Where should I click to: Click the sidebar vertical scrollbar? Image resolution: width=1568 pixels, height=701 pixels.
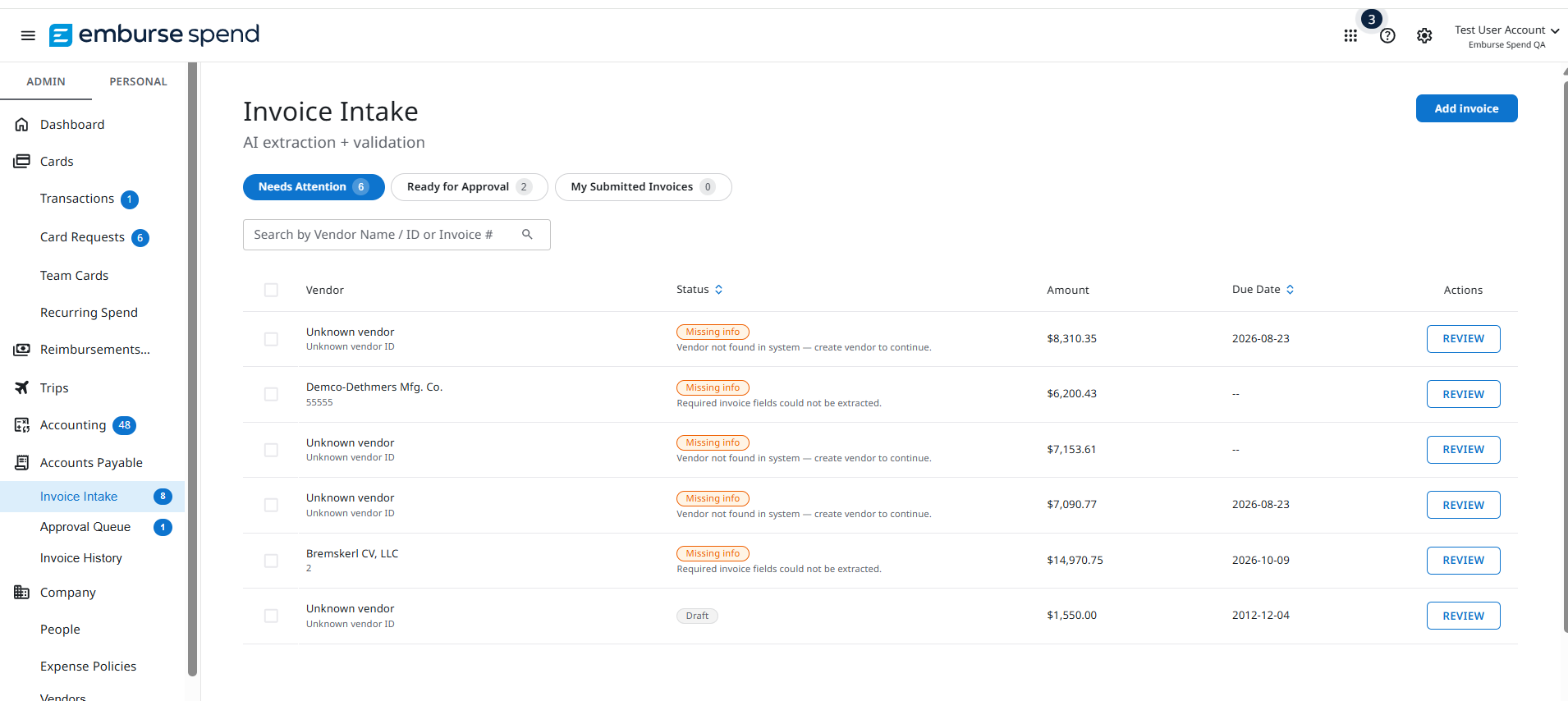click(x=192, y=369)
